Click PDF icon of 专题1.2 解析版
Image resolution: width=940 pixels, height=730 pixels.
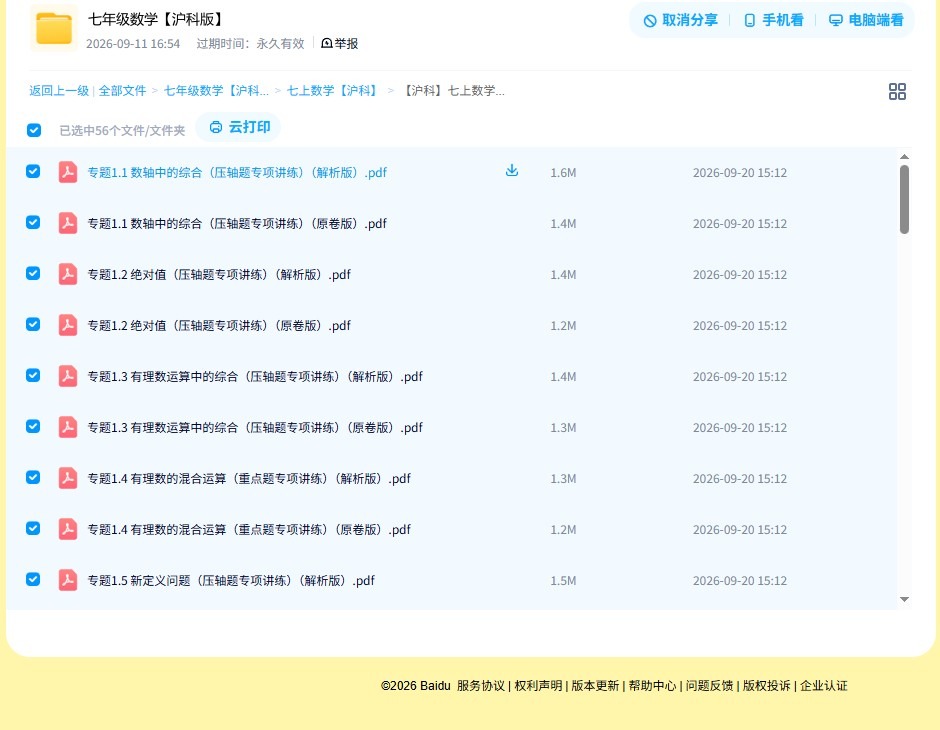point(68,274)
